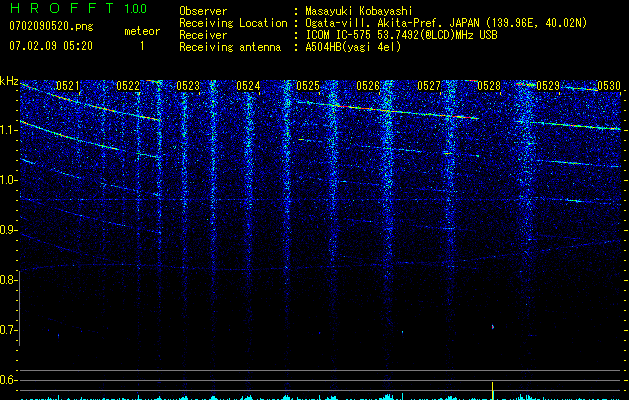
Task: Pick the 0526 time label
Action: click(x=368, y=87)
